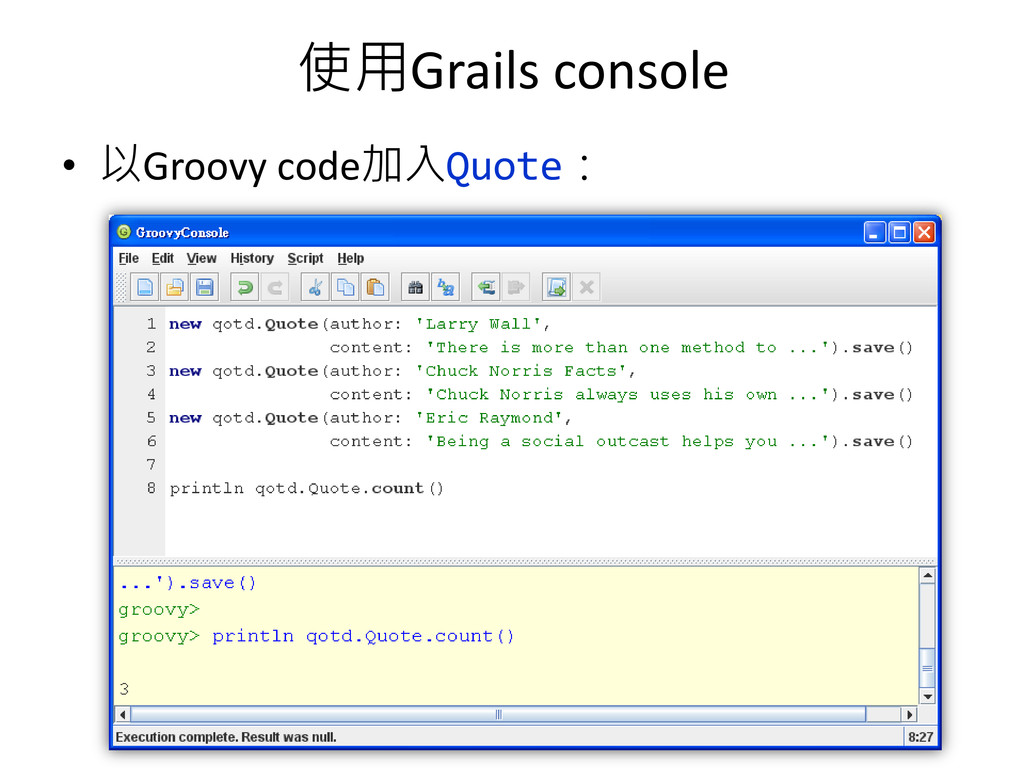Click the 'new' keyword on line 5
This screenshot has height=768, width=1024.
(x=185, y=418)
